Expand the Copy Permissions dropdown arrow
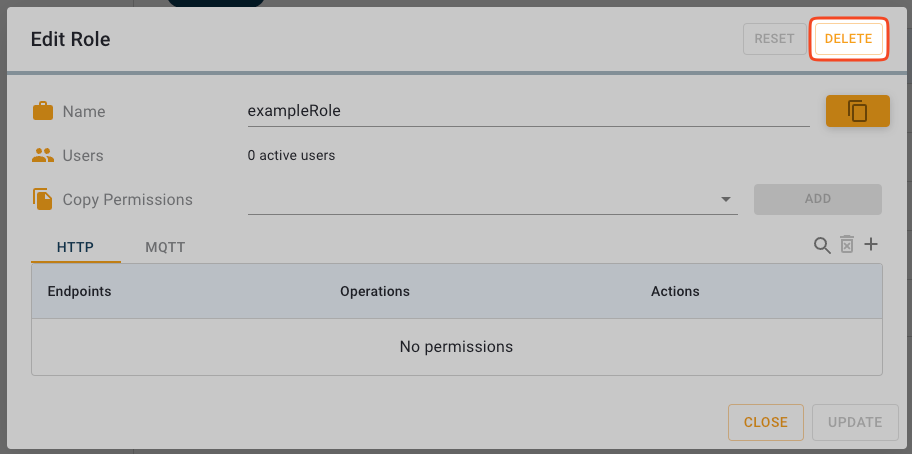This screenshot has width=912, height=454. [x=726, y=200]
